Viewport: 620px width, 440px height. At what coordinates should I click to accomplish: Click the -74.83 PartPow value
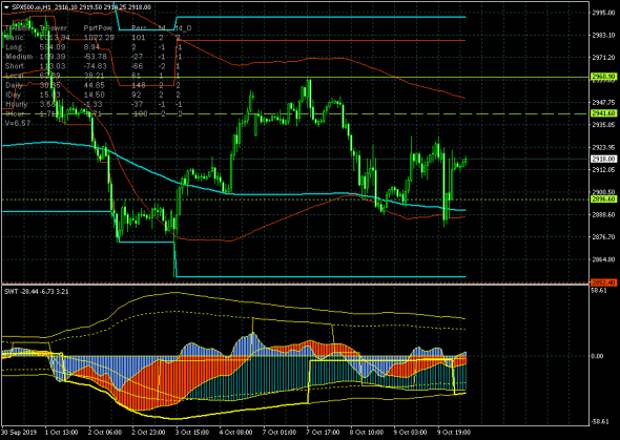[95, 66]
